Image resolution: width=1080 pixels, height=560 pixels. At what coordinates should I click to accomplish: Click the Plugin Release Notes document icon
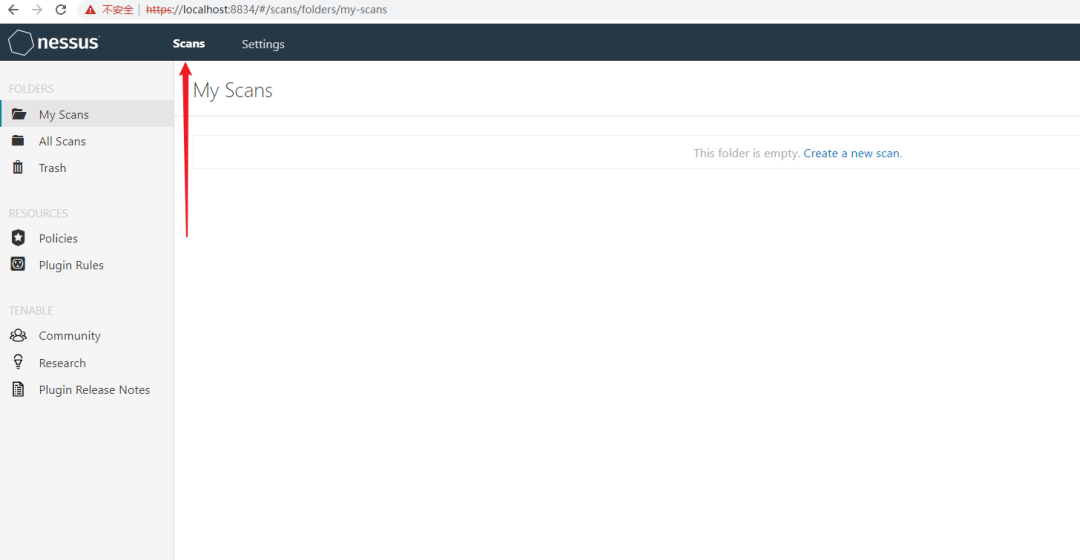18,389
